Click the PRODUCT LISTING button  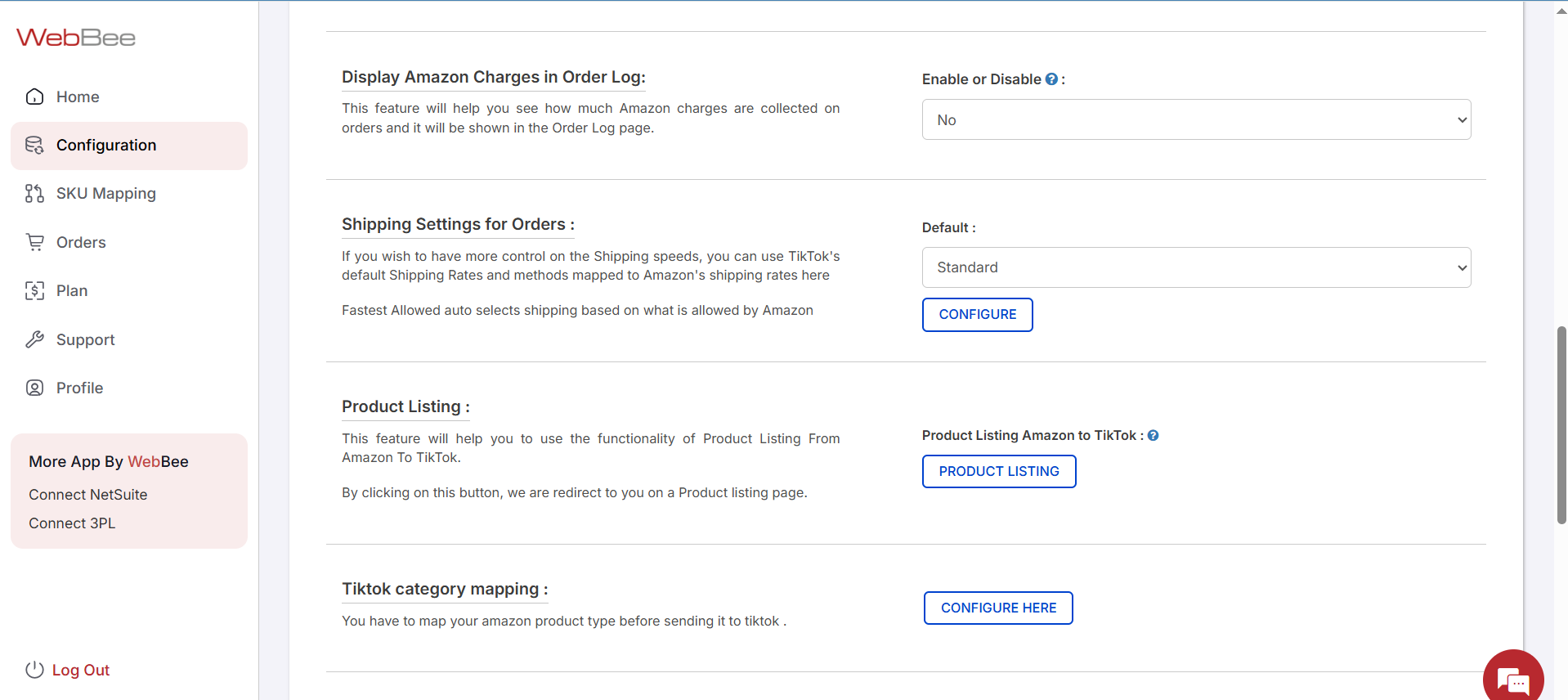click(x=998, y=472)
